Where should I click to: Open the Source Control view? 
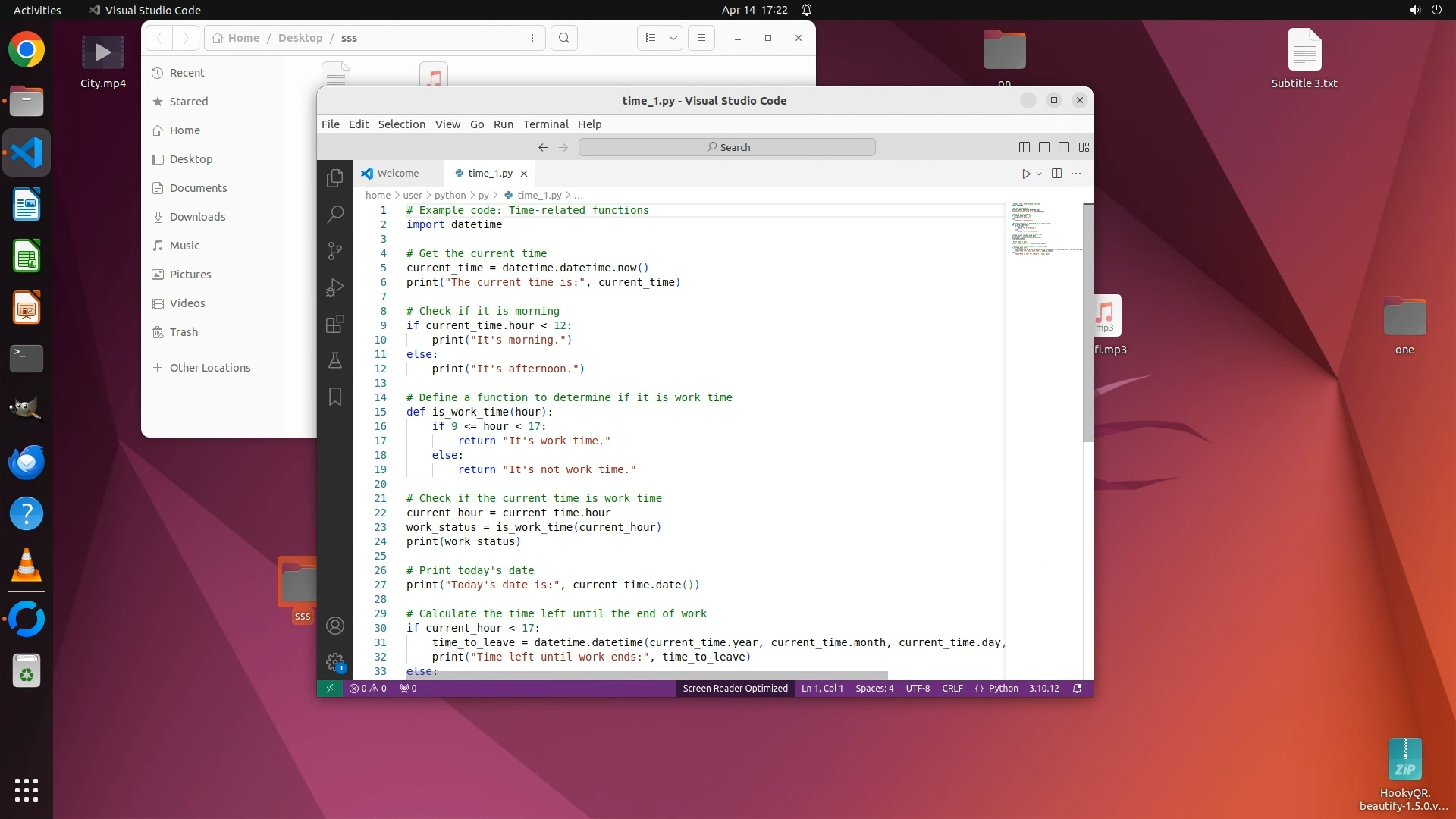[x=334, y=251]
